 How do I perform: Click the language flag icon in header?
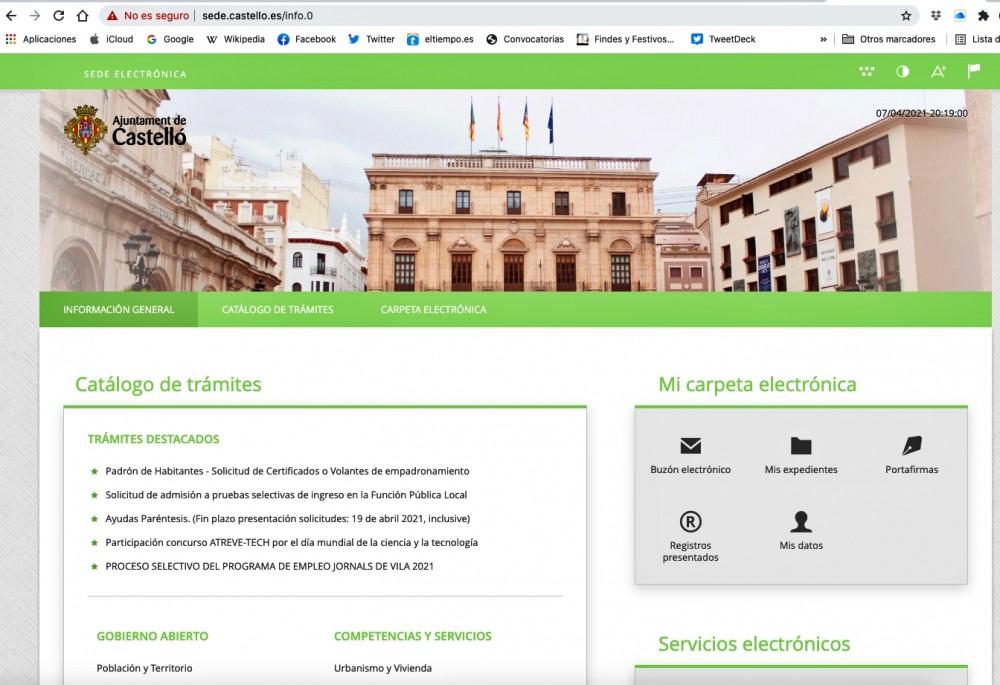[x=973, y=71]
